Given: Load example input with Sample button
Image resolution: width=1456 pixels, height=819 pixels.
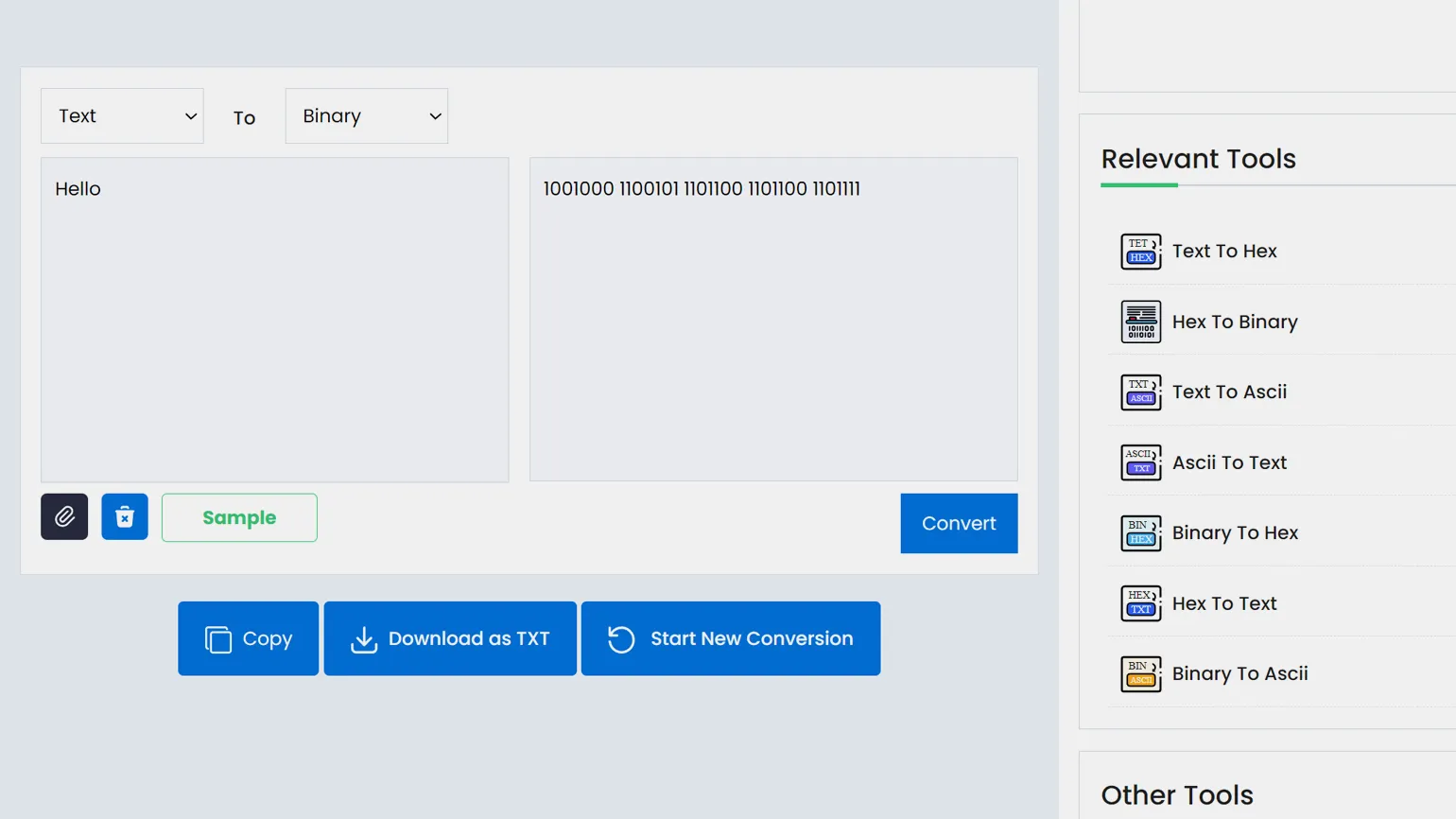Looking at the screenshot, I should tap(239, 517).
